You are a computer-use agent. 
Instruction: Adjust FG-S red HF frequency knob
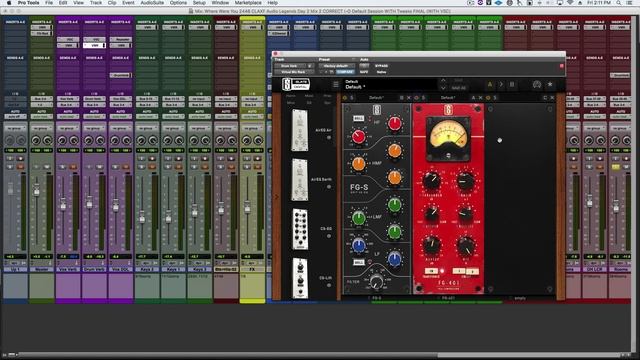tap(358, 137)
